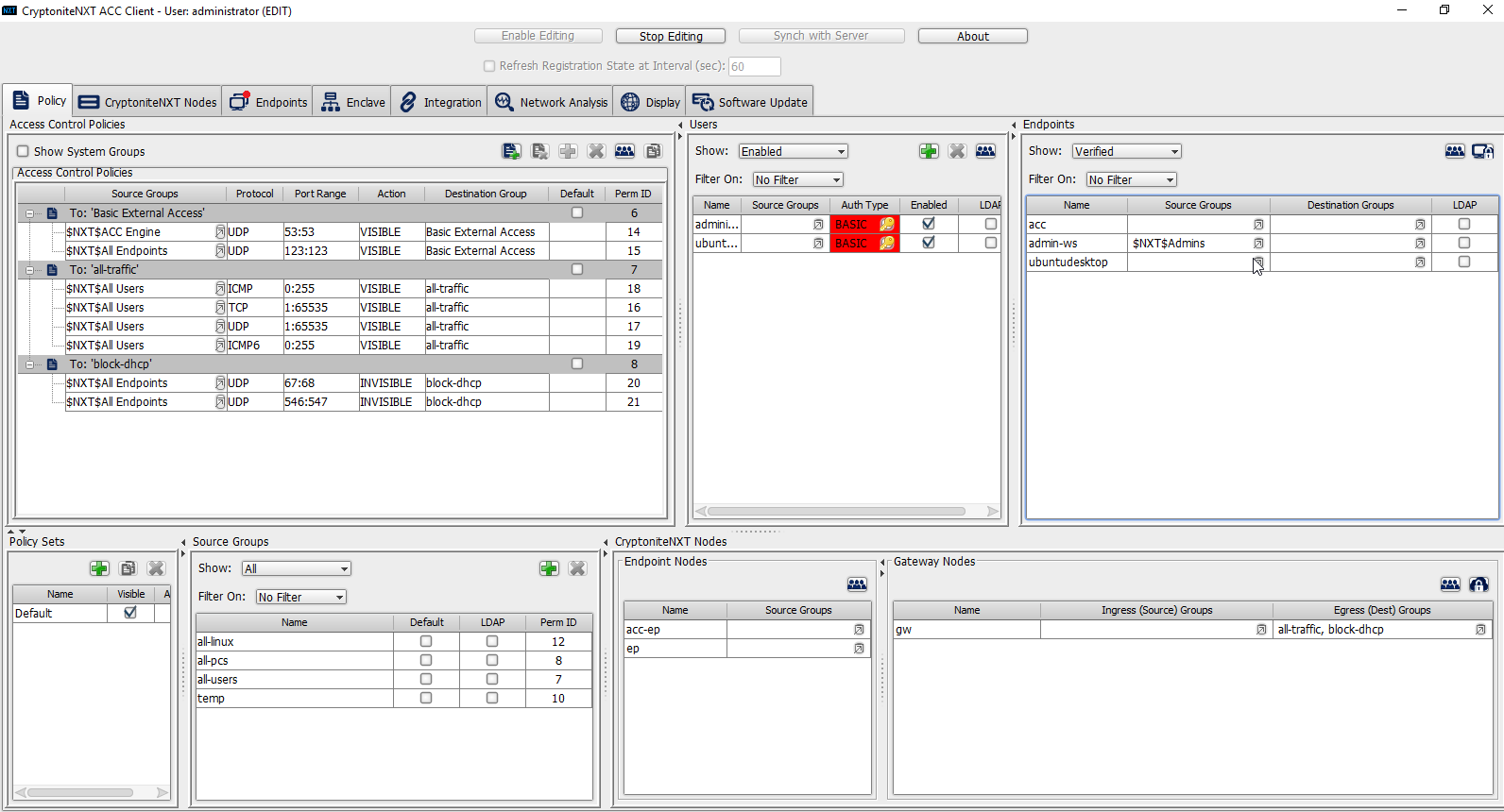Screen dimensions: 1504x812
Task: Click the lock gateway icon in Gateway Nodes
Action: (1478, 584)
